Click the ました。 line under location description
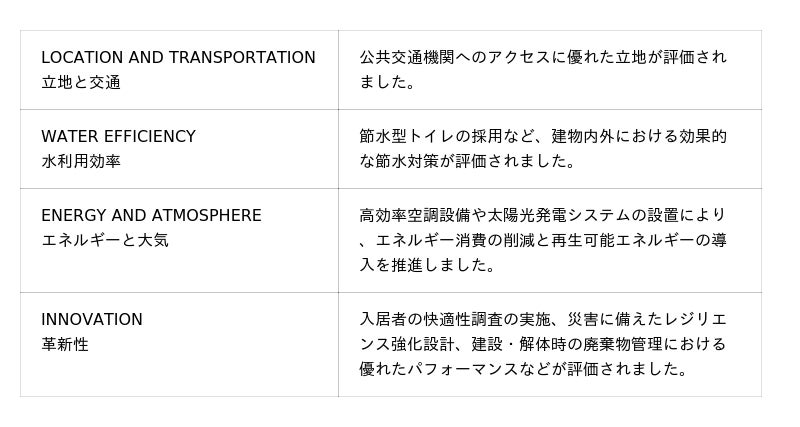This screenshot has width=800, height=427. click(388, 83)
